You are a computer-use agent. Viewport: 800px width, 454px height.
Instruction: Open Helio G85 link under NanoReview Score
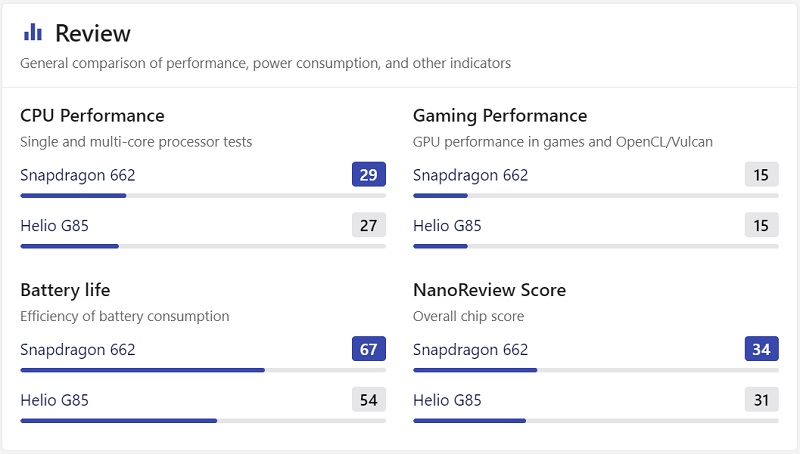click(447, 400)
